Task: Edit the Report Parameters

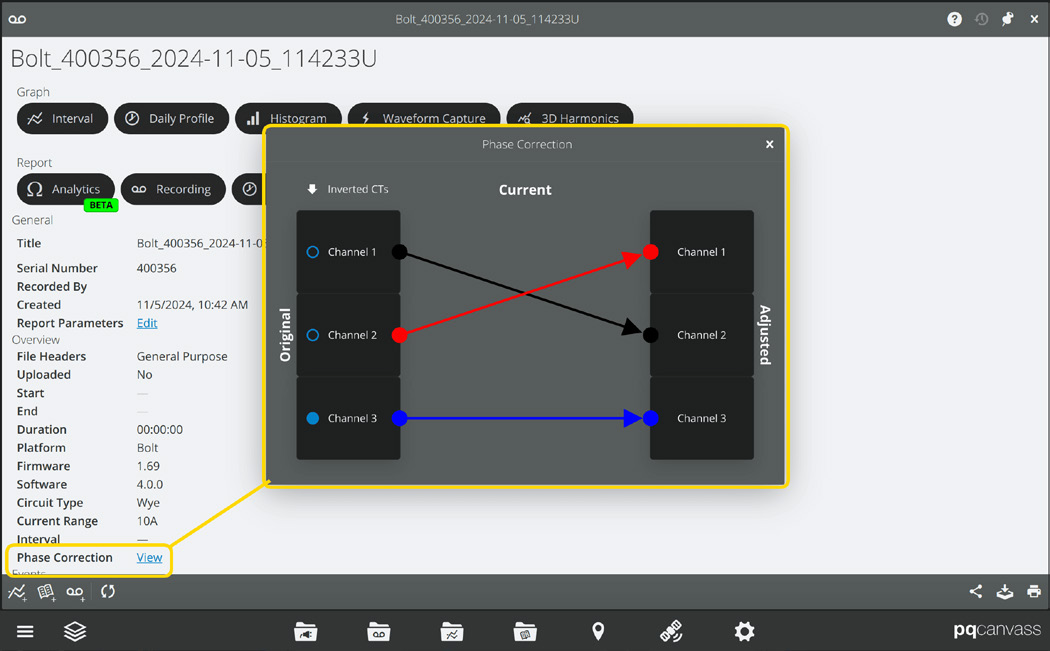Action: click(146, 323)
